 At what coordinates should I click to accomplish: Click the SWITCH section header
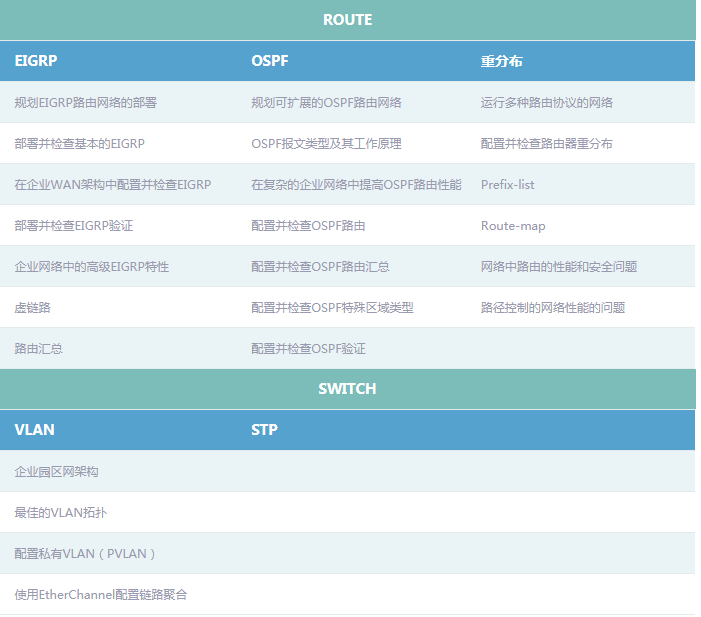[x=347, y=389]
